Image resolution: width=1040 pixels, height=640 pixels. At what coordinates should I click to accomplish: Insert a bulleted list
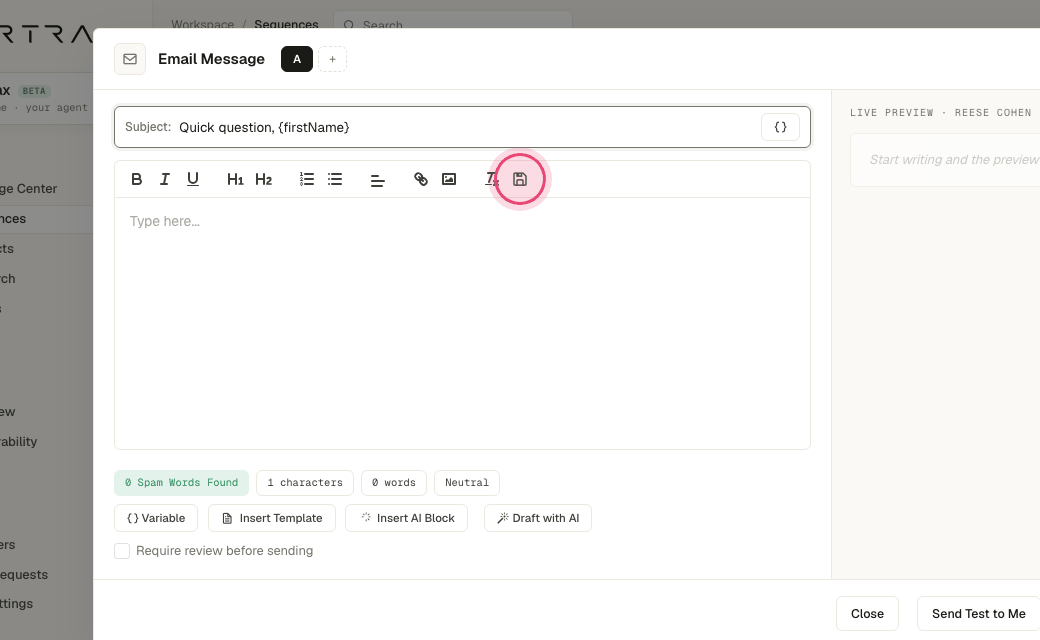pyautogui.click(x=335, y=179)
